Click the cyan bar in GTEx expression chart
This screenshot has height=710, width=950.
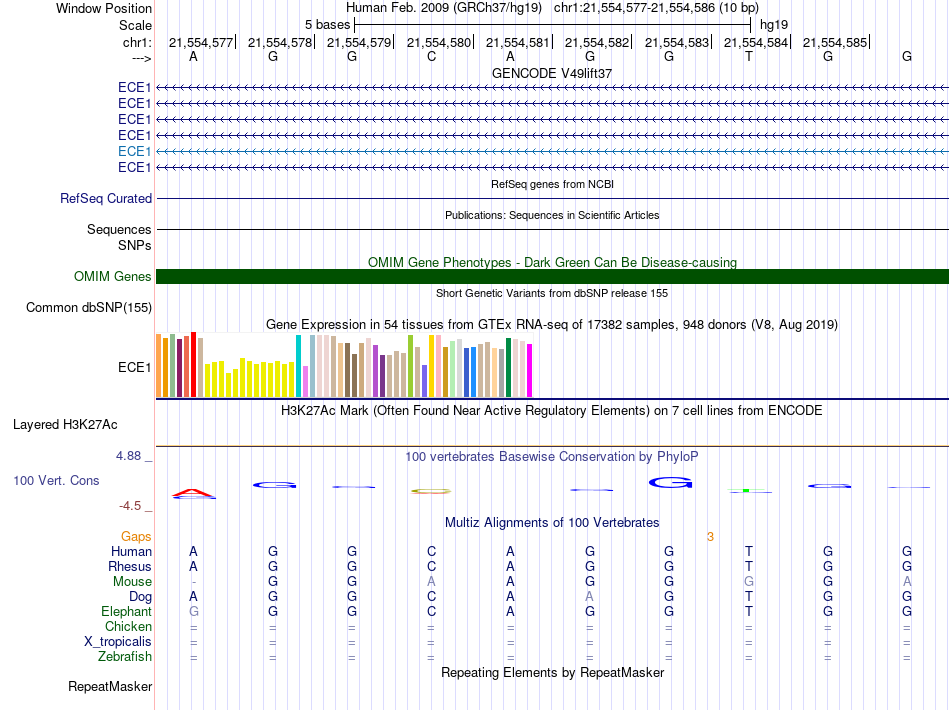click(x=299, y=366)
